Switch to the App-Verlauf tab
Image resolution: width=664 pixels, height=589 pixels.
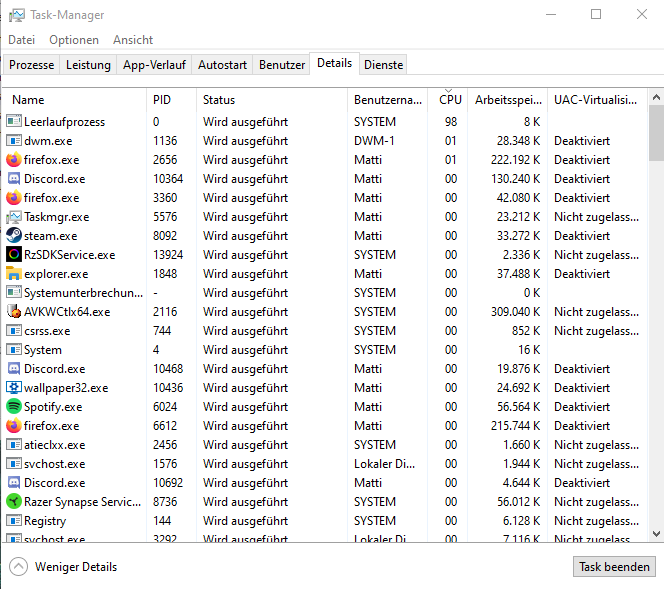(154, 65)
